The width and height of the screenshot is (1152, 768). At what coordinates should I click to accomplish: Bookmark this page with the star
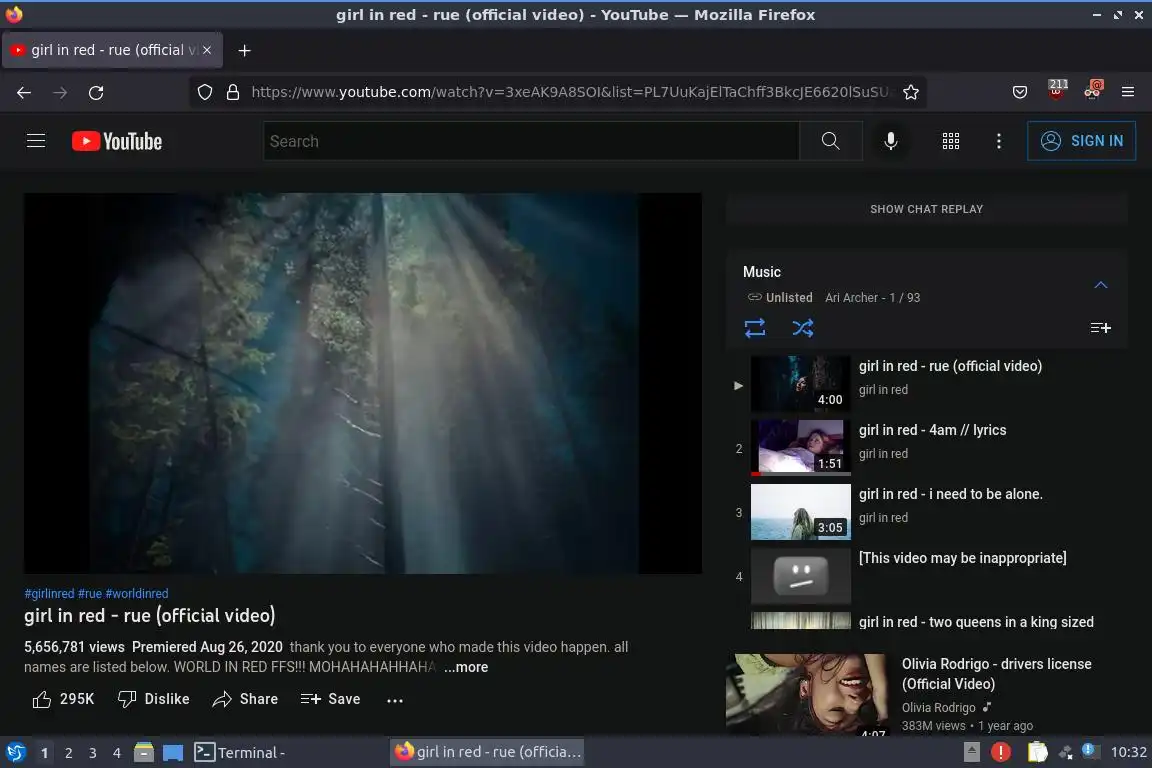[x=911, y=92]
